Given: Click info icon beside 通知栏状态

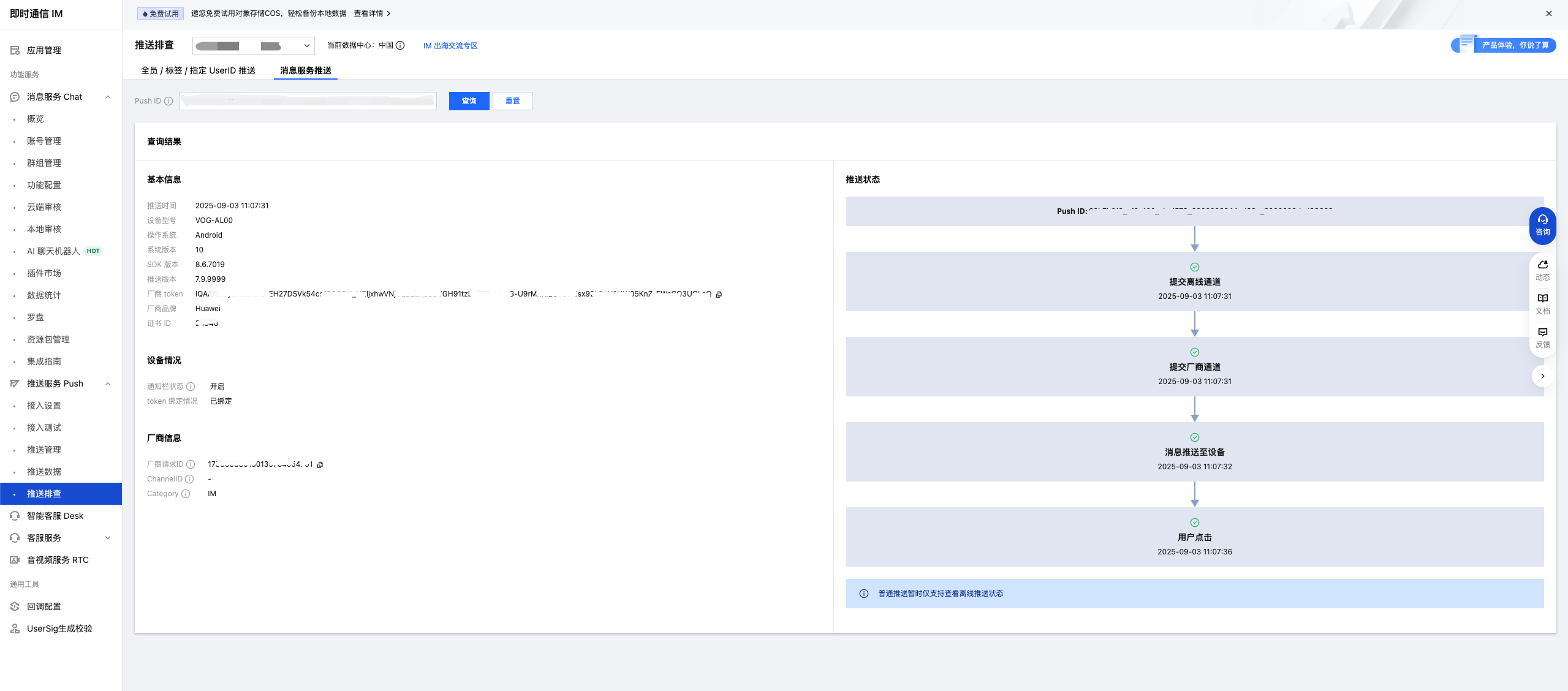Looking at the screenshot, I should tap(191, 387).
